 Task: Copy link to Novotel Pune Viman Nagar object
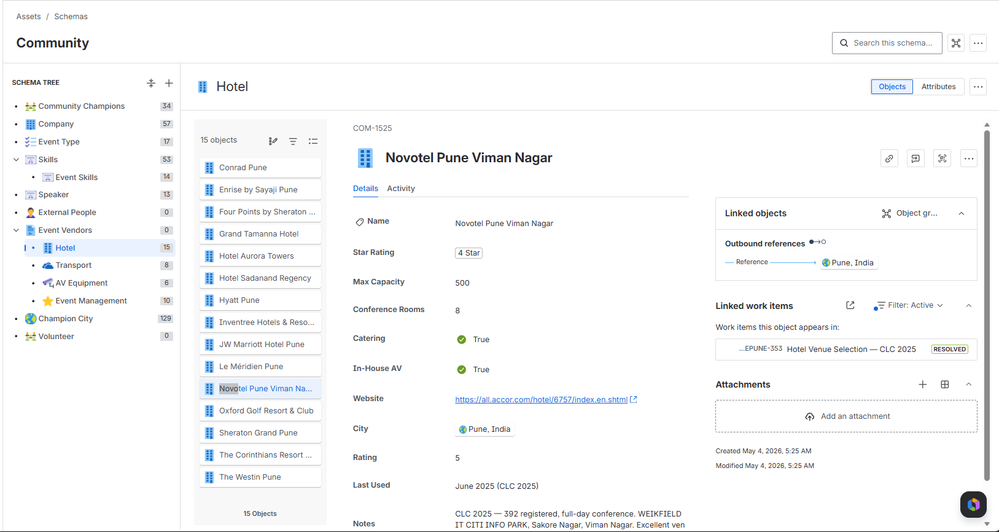[x=889, y=159]
